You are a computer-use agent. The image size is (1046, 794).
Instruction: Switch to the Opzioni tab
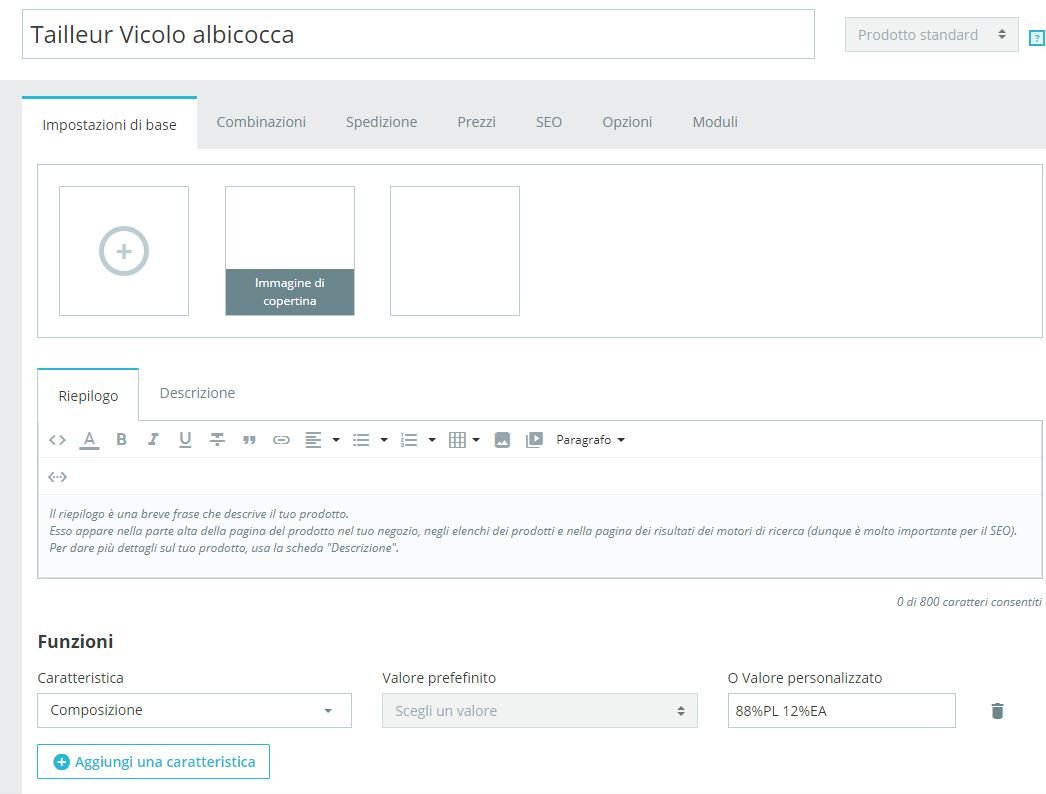627,122
